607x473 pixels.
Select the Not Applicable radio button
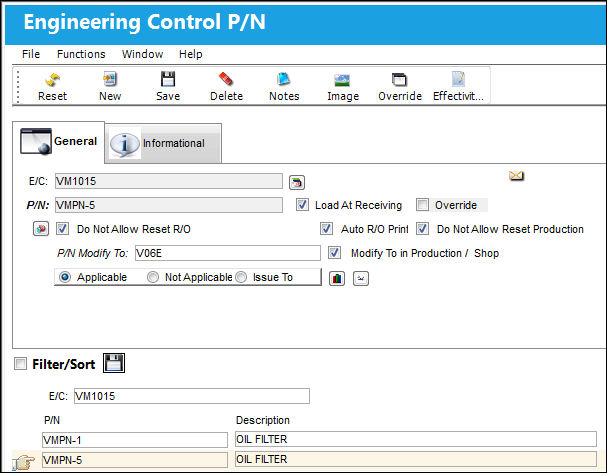click(153, 277)
